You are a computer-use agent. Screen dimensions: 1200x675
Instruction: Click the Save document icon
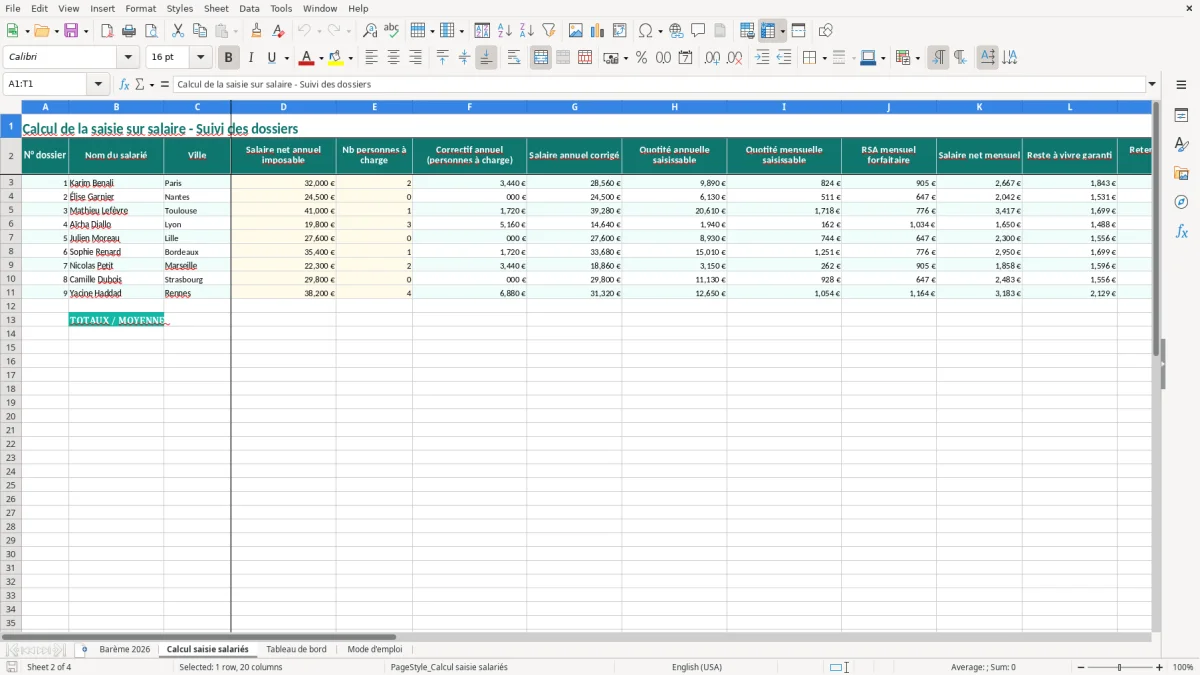pyautogui.click(x=71, y=31)
